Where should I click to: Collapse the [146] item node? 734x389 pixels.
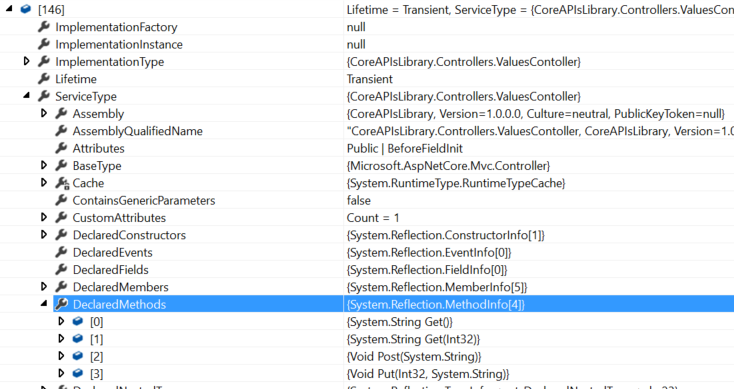point(9,8)
